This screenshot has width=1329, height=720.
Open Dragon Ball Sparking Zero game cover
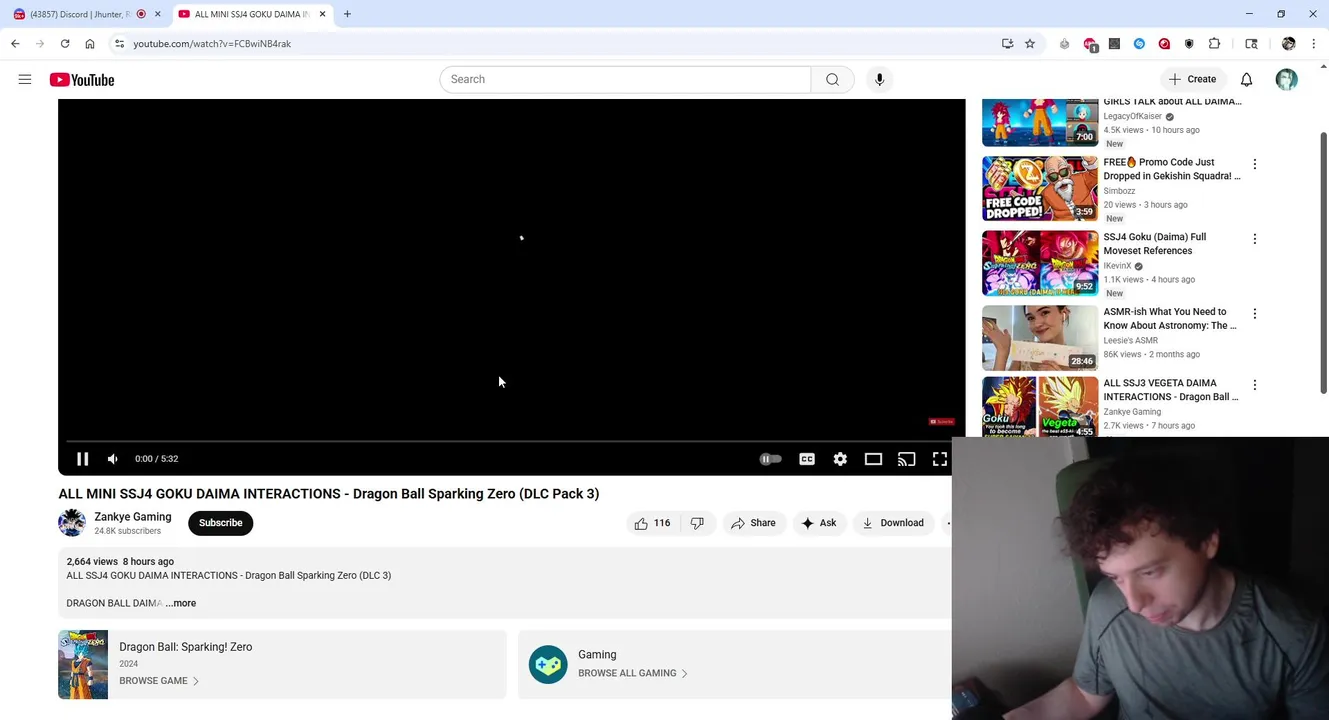[83, 664]
